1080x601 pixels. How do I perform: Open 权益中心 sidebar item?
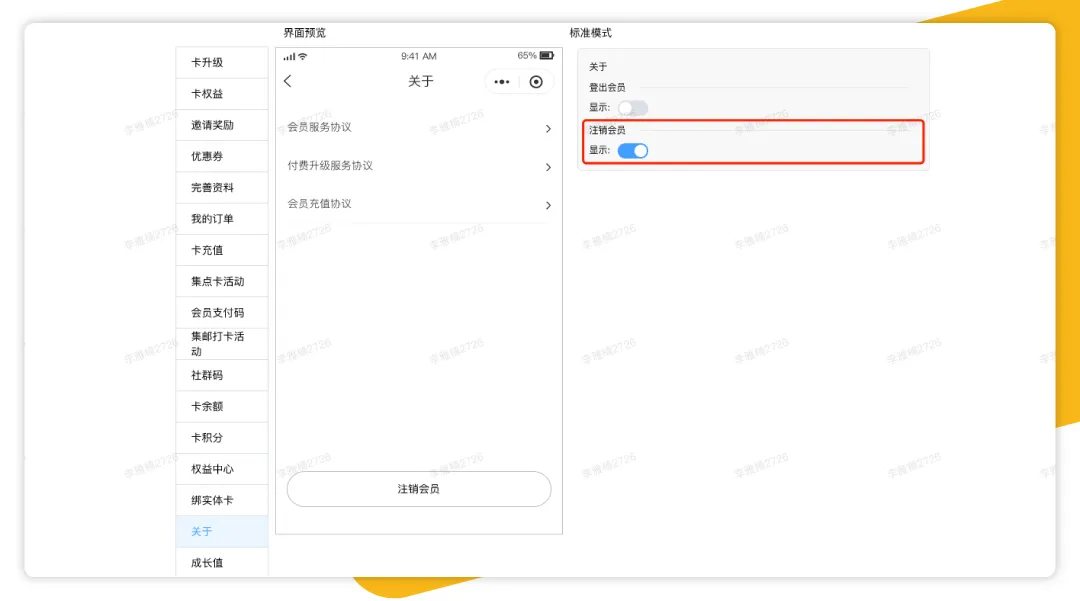pos(222,470)
